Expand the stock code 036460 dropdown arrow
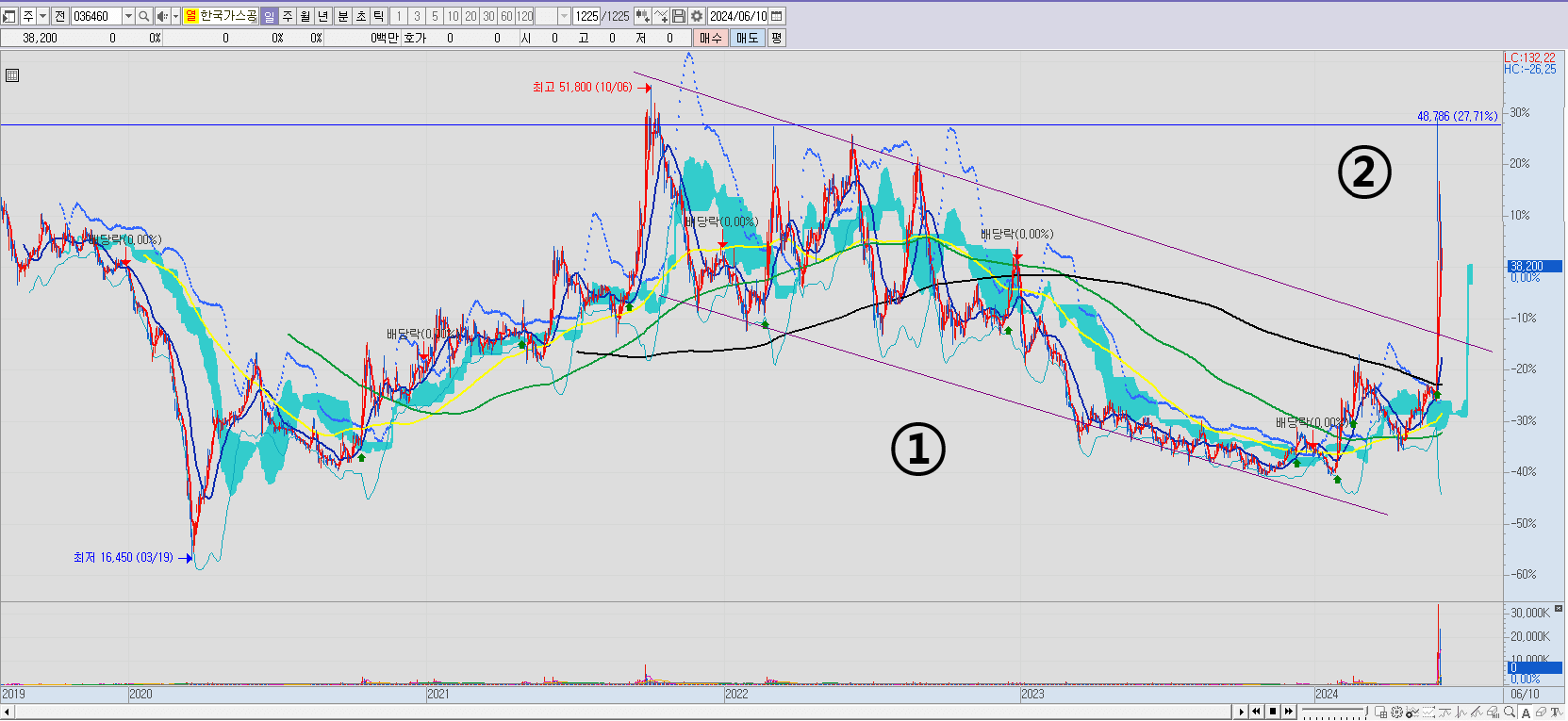Image resolution: width=1568 pixels, height=721 pixels. tap(128, 16)
